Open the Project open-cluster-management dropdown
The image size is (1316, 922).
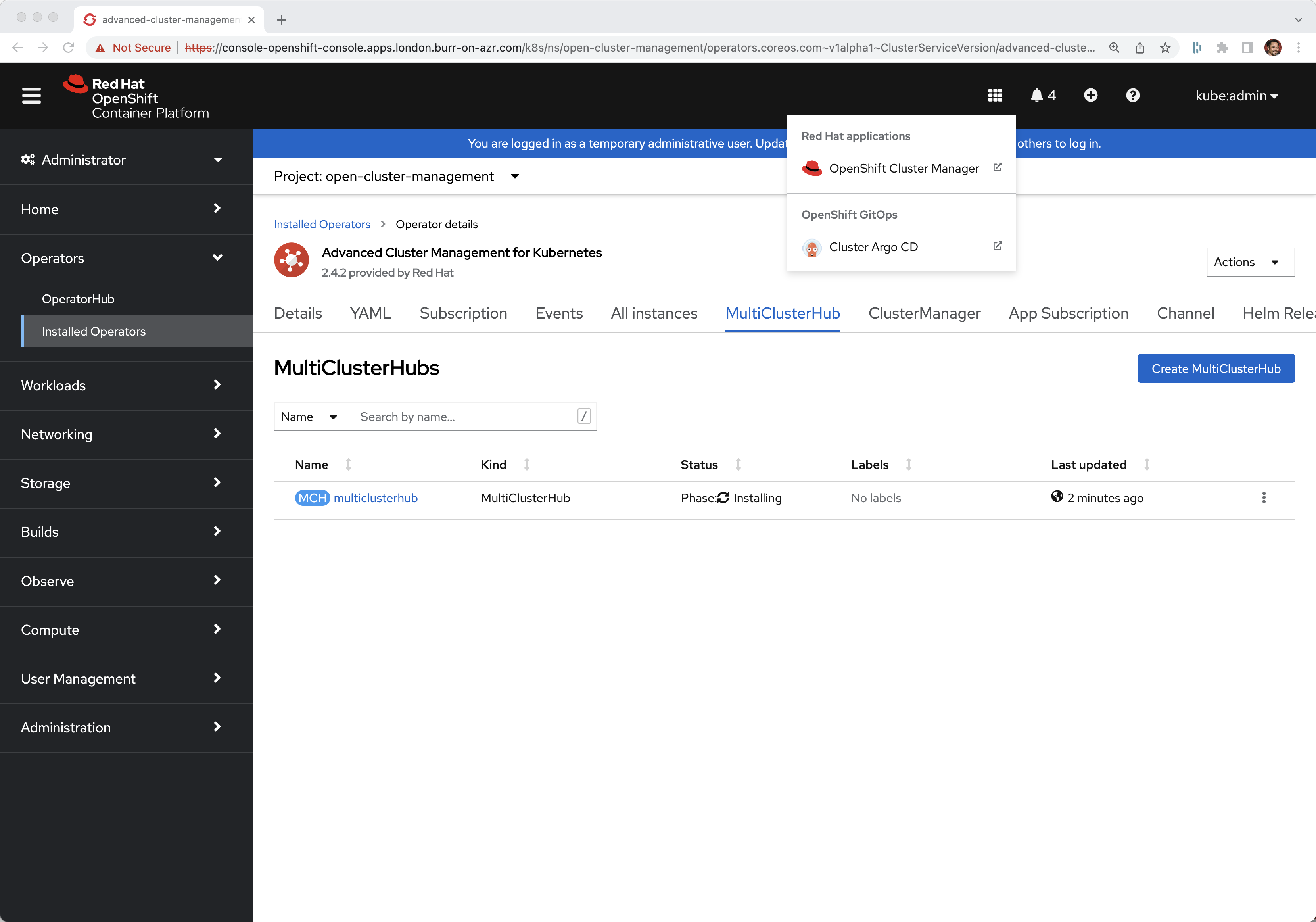[397, 176]
